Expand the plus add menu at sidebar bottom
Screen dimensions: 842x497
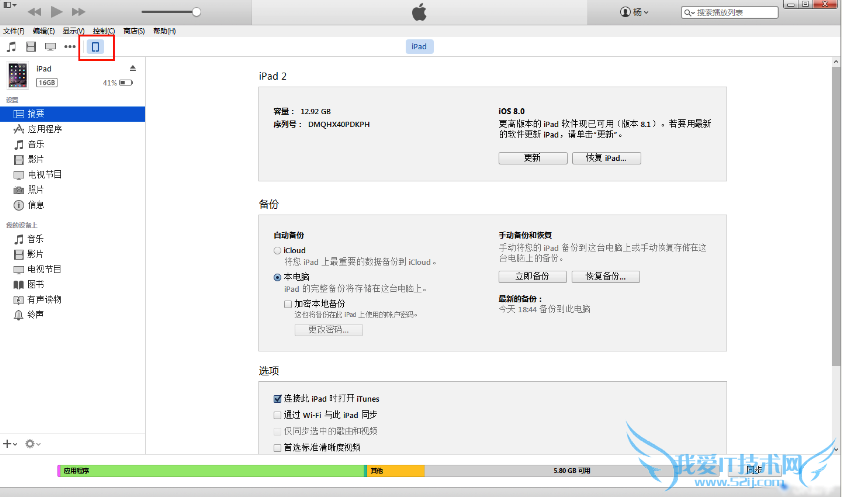coord(9,443)
